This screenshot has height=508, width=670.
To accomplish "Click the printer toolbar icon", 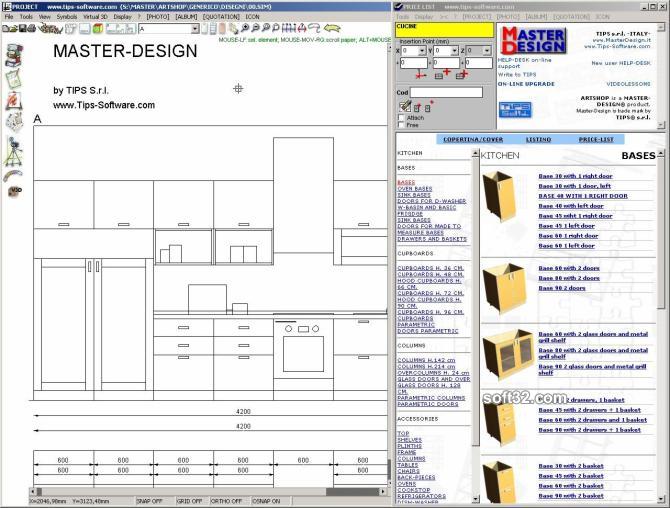I will [x=32, y=29].
